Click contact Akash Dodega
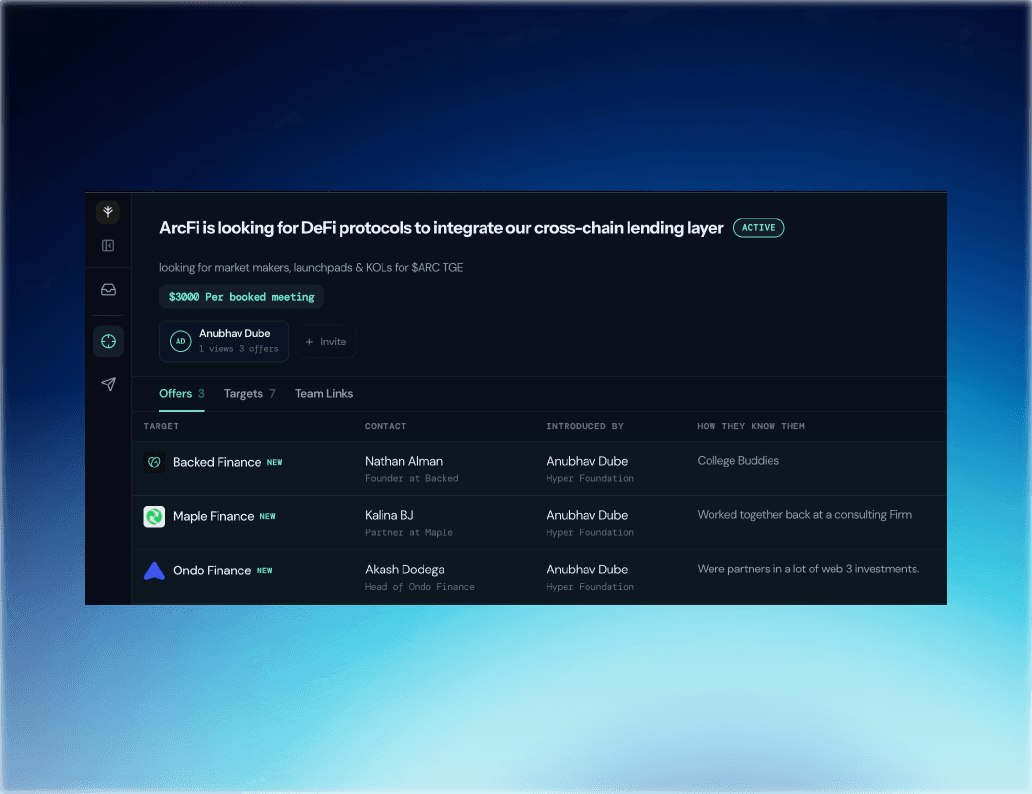 405,569
